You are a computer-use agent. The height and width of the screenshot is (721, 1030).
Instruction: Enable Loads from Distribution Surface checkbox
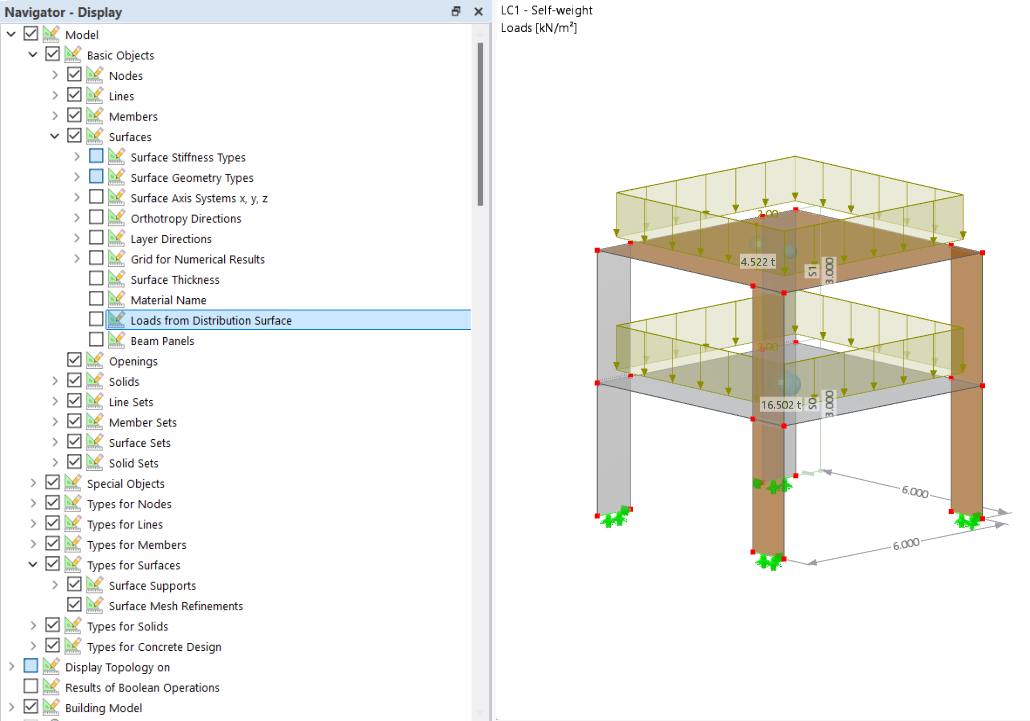pos(96,319)
